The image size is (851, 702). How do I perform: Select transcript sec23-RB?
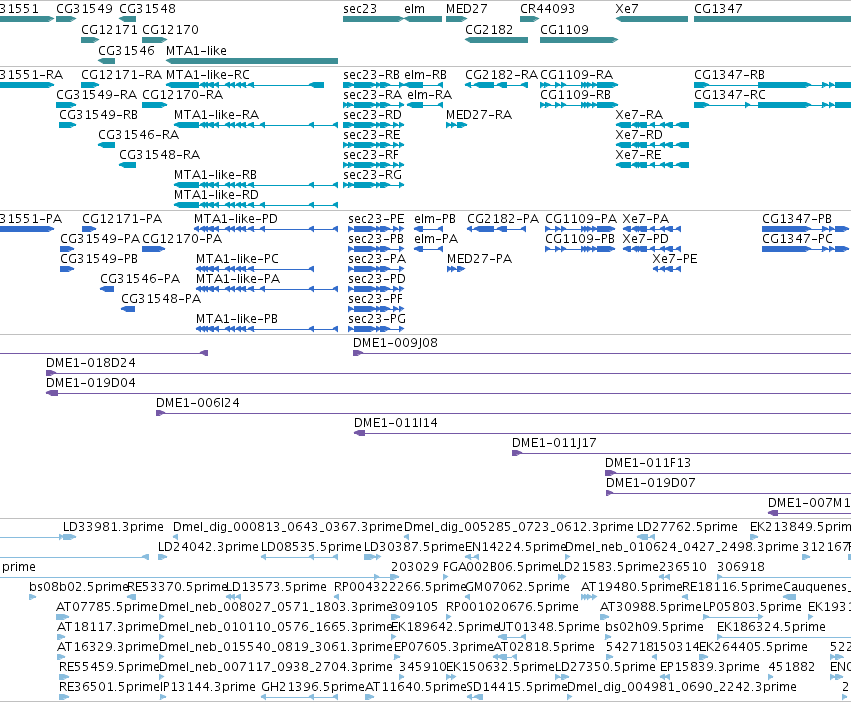373,85
